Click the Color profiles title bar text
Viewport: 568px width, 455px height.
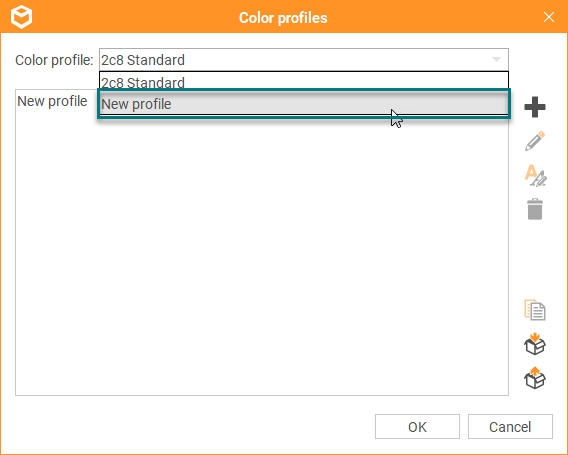coord(283,18)
